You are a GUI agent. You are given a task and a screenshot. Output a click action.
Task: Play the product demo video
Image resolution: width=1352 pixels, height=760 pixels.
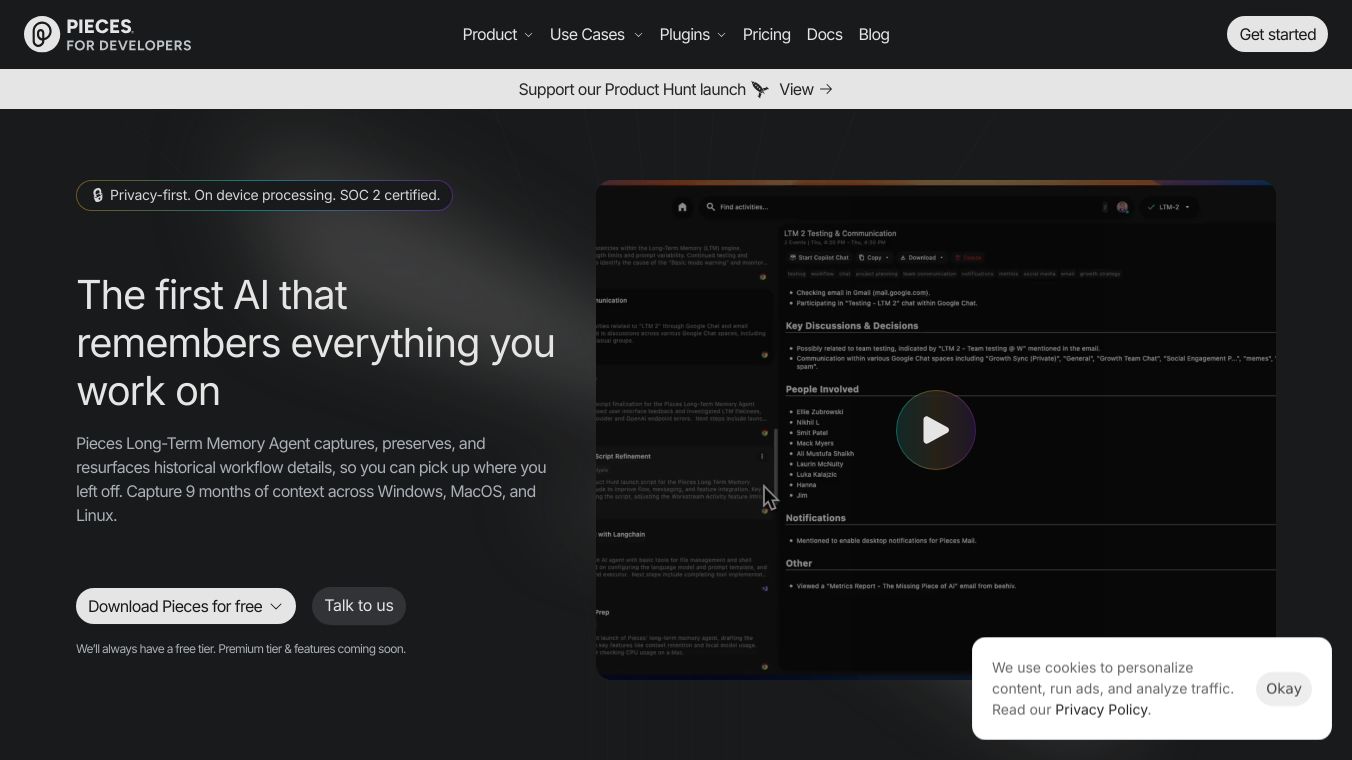[936, 430]
